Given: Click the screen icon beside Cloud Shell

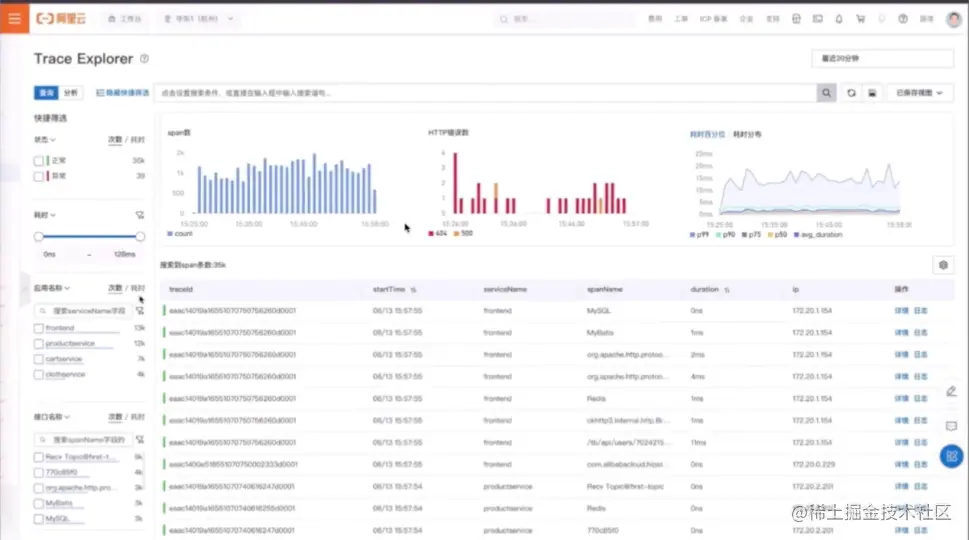Looking at the screenshot, I should [818, 19].
